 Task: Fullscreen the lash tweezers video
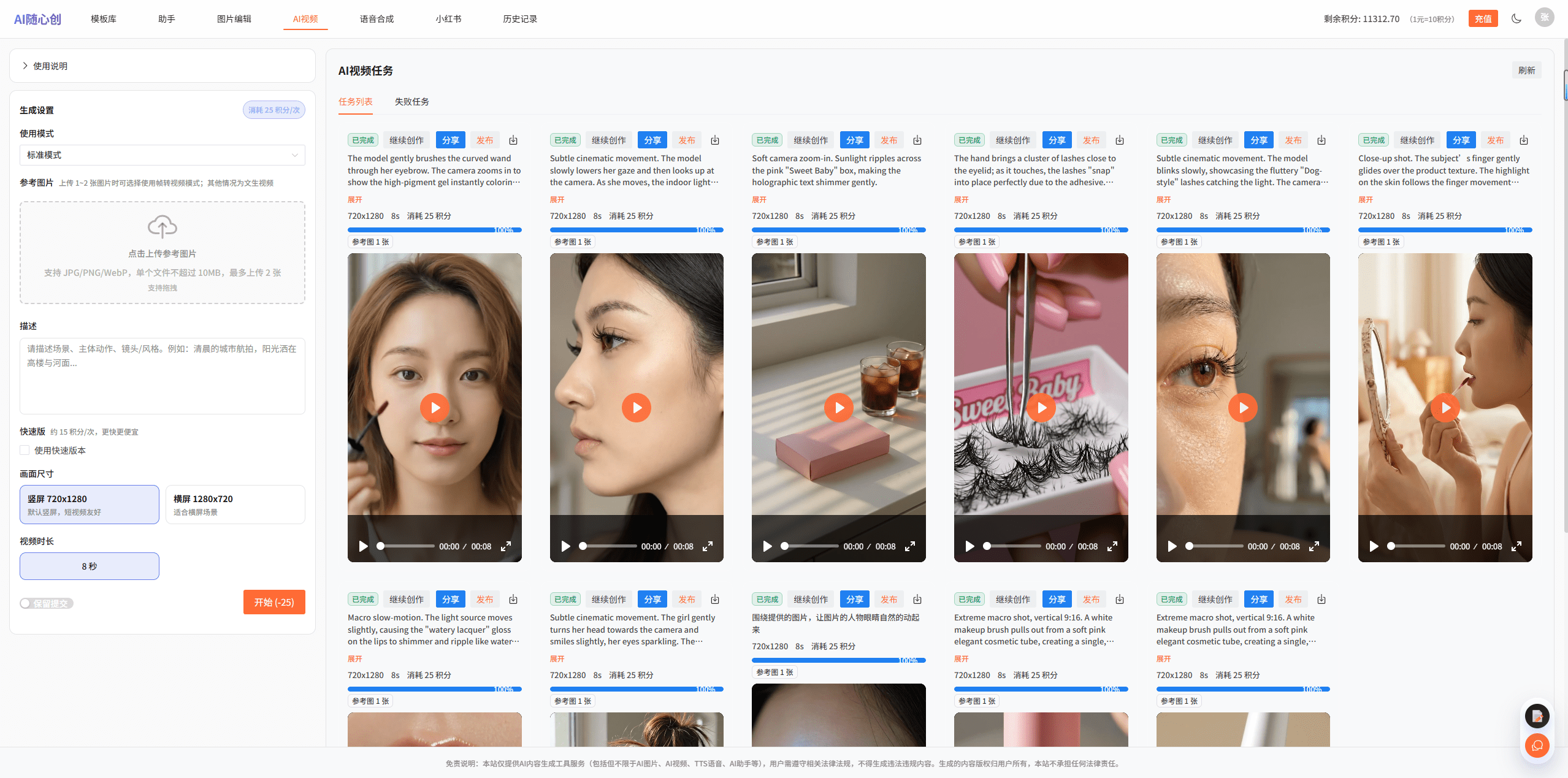coord(1112,546)
